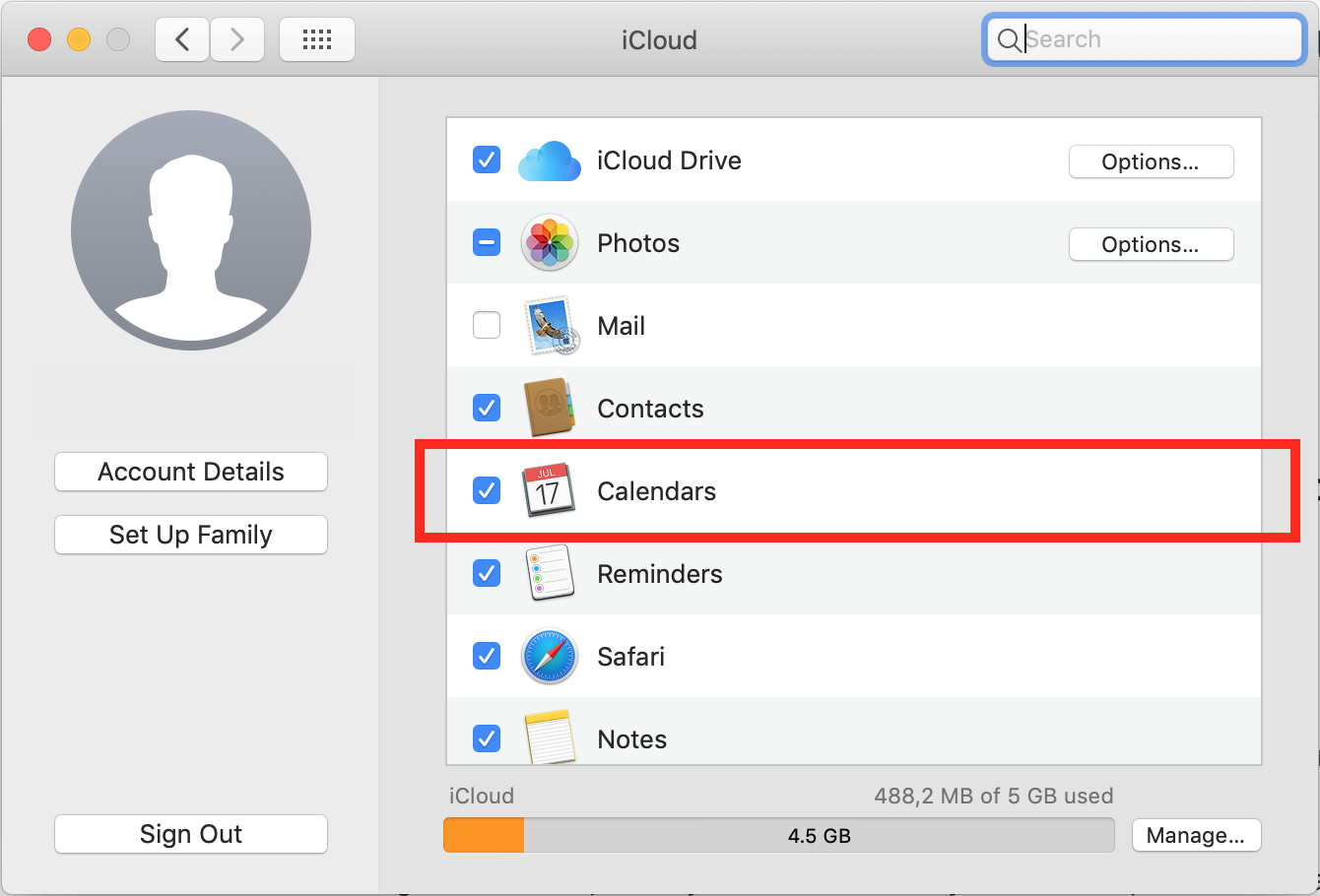Uncheck the Safari checkbox
This screenshot has height=896, width=1320.
tap(487, 656)
